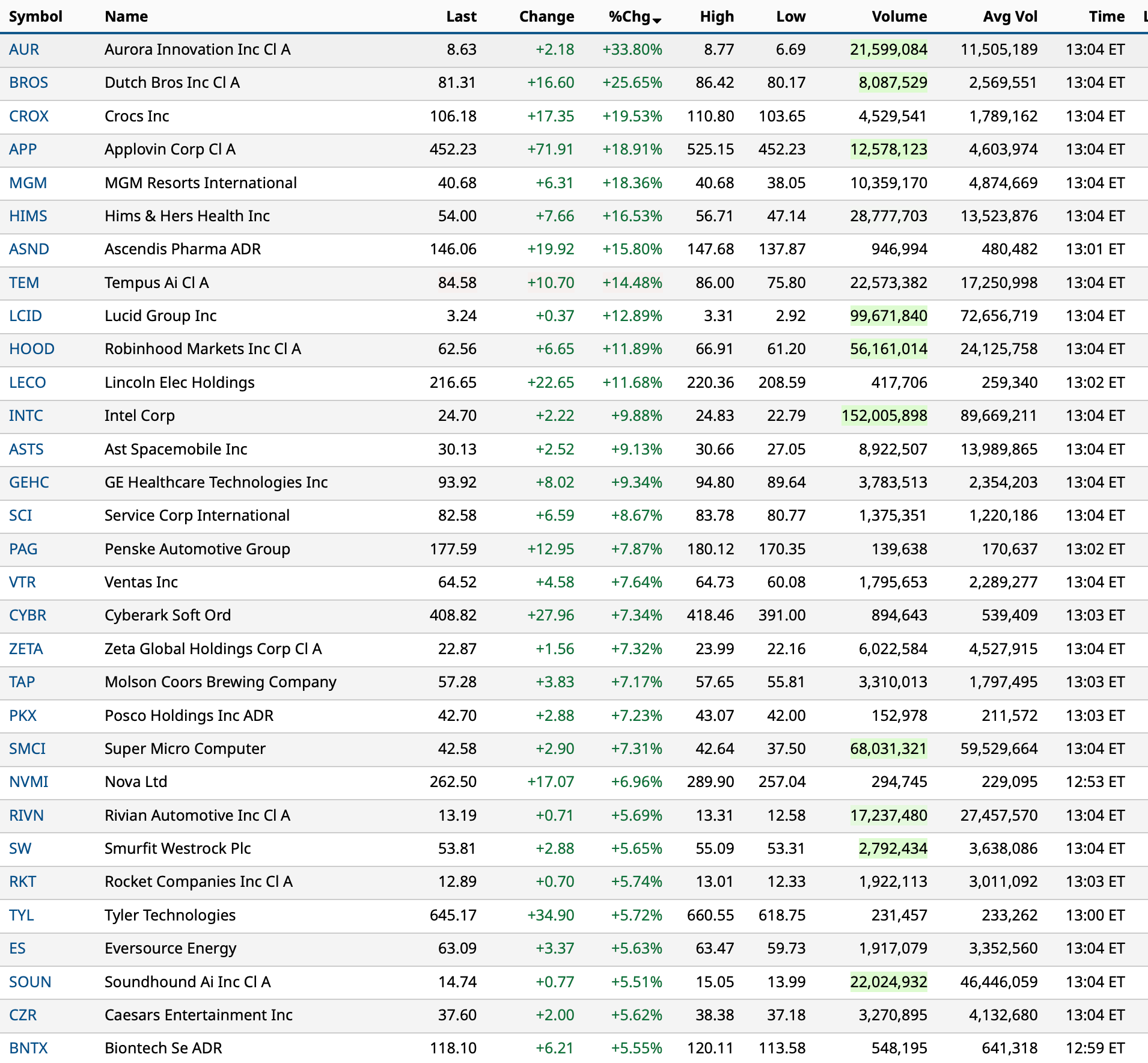Image resolution: width=1148 pixels, height=1063 pixels.
Task: Click Intel's highlighted volume 152,005,898
Action: [x=884, y=415]
